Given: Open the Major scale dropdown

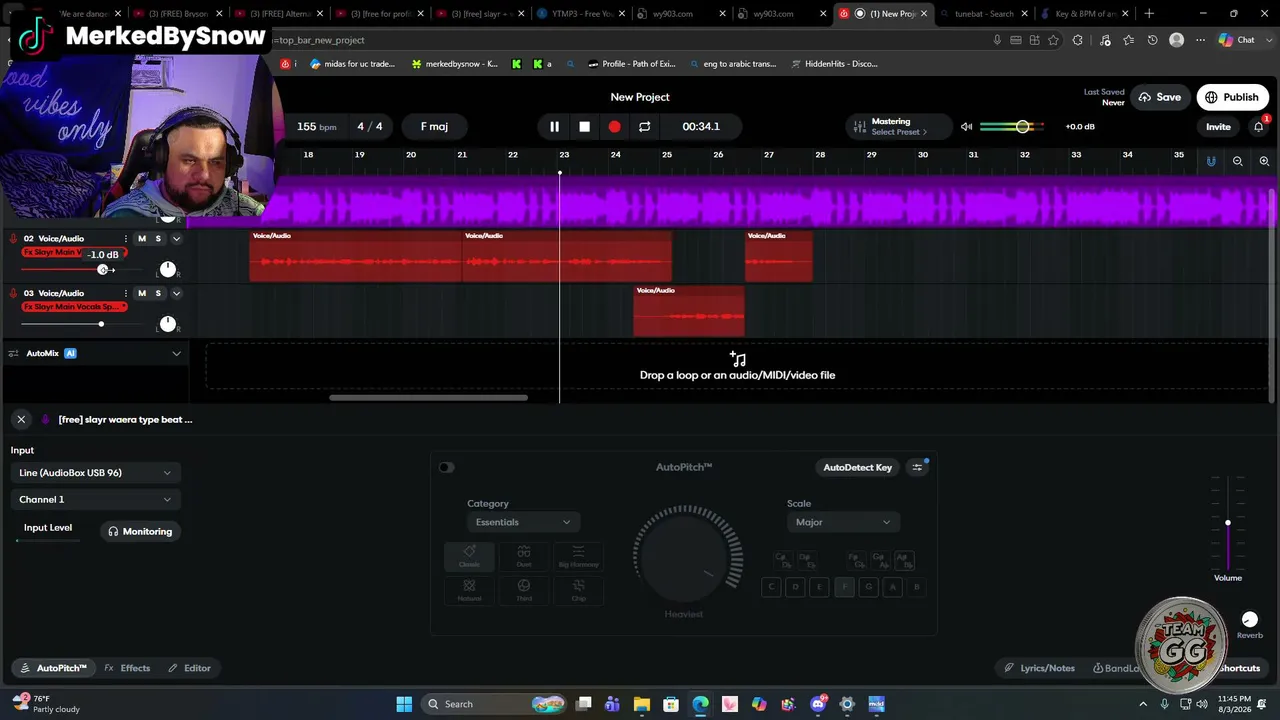Looking at the screenshot, I should point(842,522).
